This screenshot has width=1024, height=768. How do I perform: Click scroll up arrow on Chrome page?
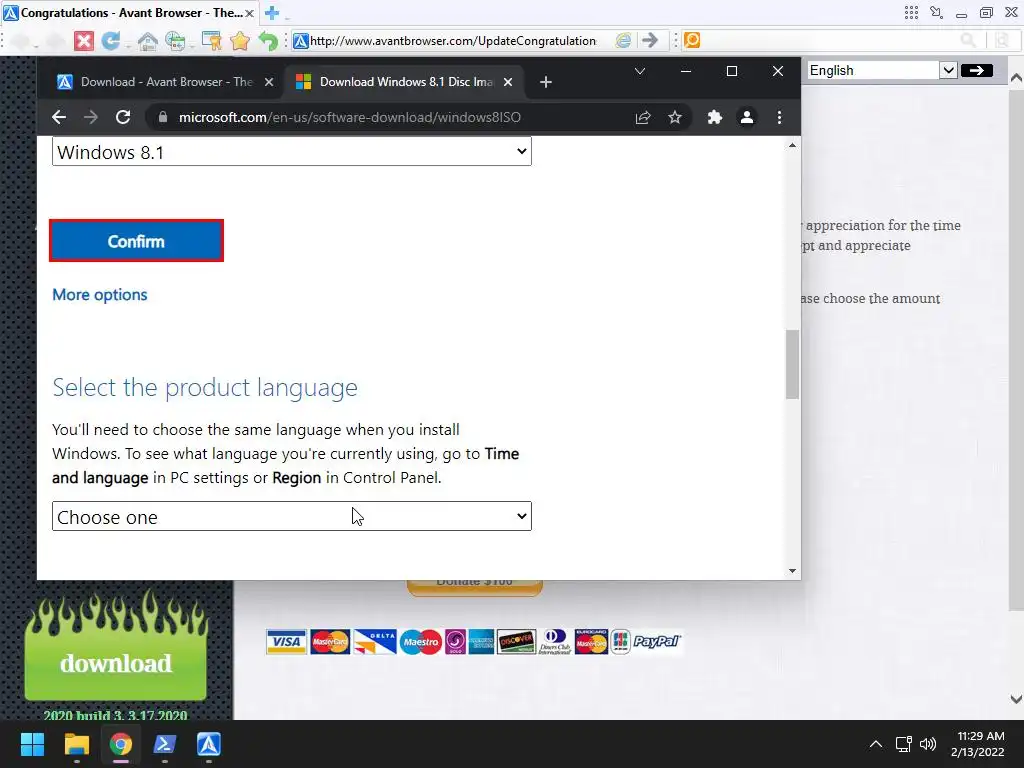tap(792, 145)
